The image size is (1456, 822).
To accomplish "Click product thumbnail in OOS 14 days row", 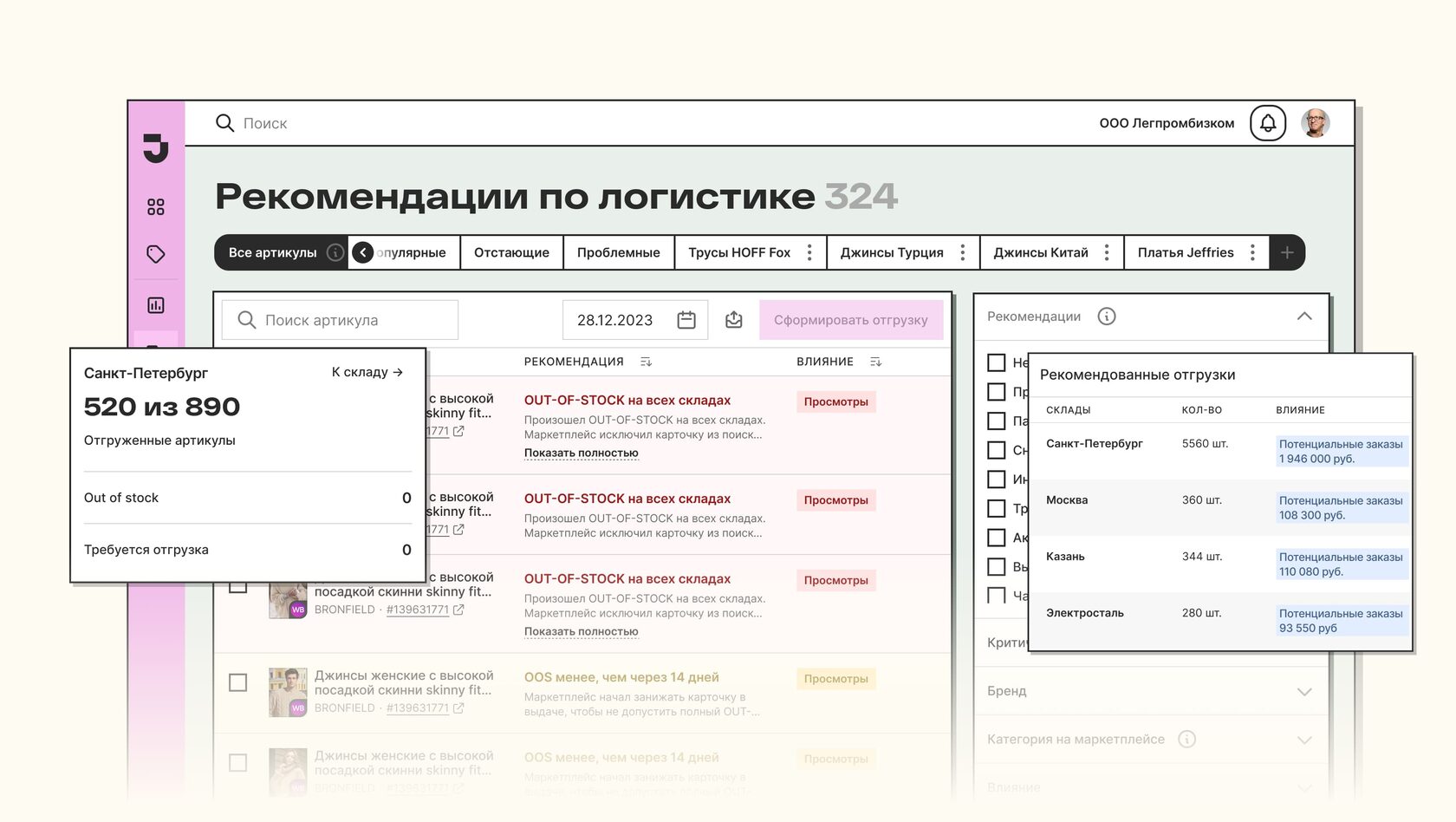I will coord(288,691).
